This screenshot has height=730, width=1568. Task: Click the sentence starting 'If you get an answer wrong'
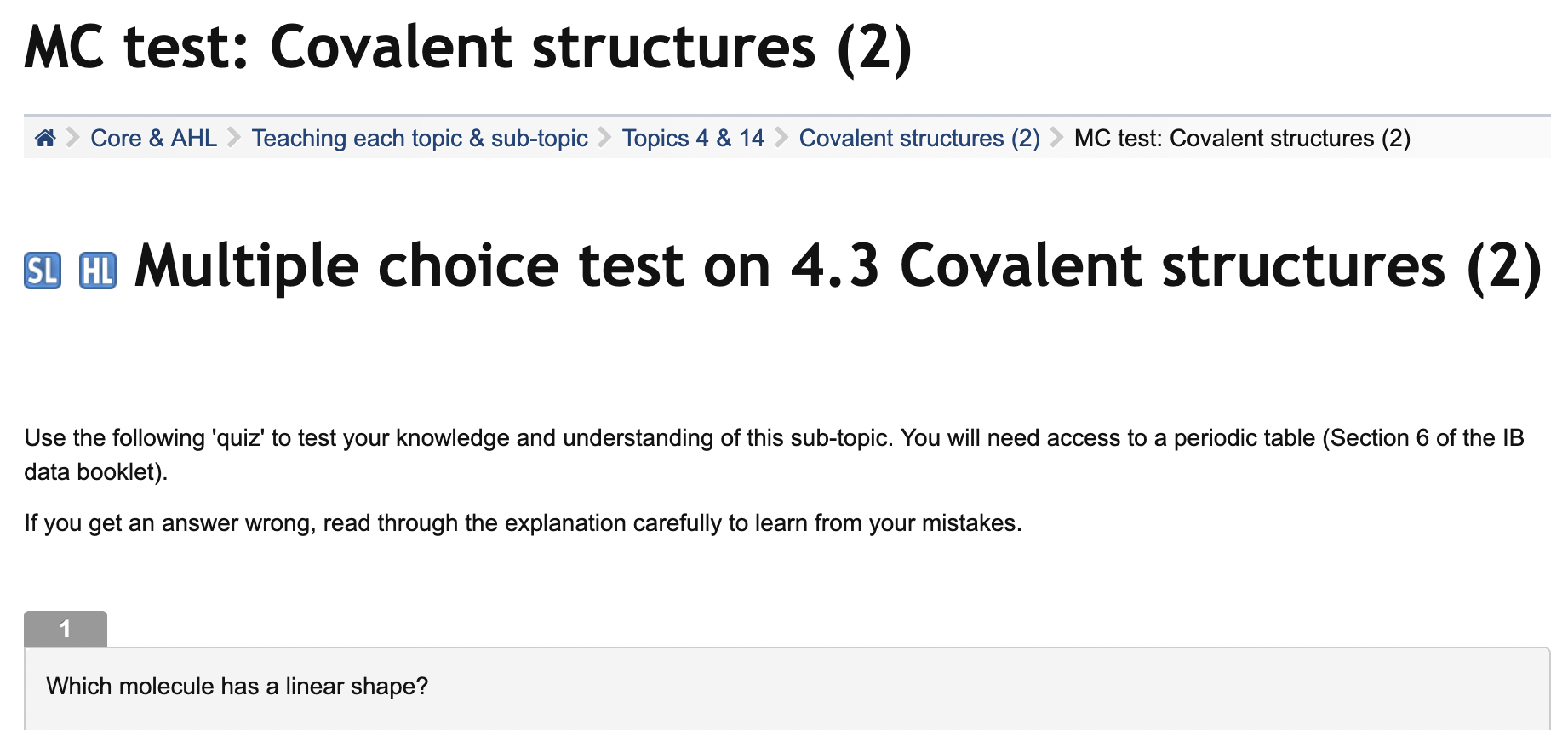(x=523, y=522)
